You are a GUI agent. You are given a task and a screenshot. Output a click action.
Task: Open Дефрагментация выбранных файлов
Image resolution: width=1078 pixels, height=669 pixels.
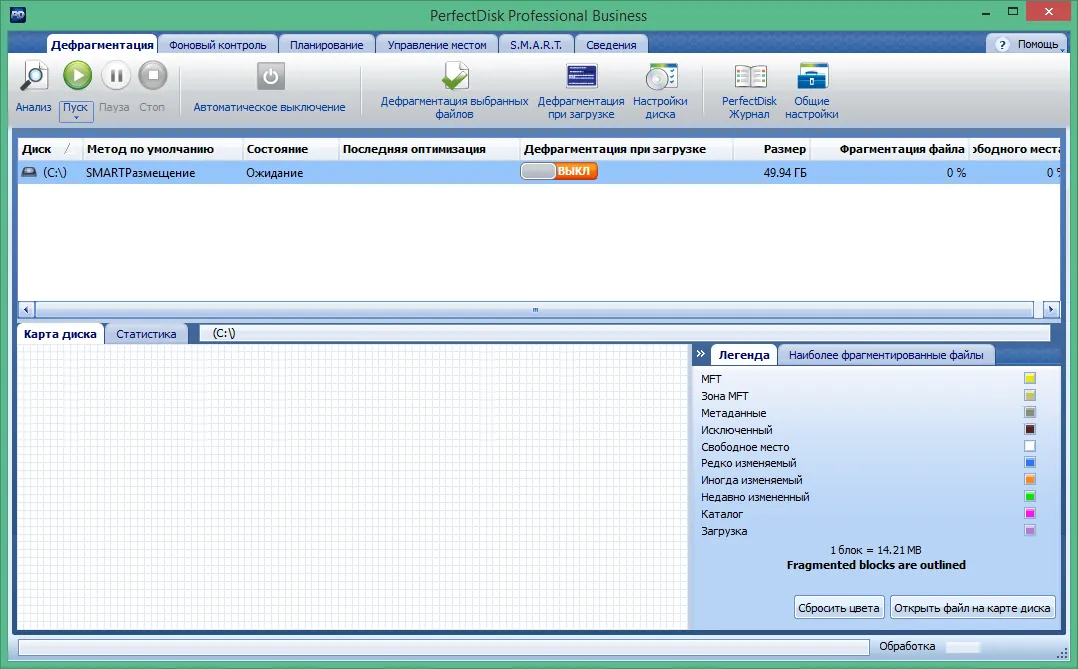point(454,76)
